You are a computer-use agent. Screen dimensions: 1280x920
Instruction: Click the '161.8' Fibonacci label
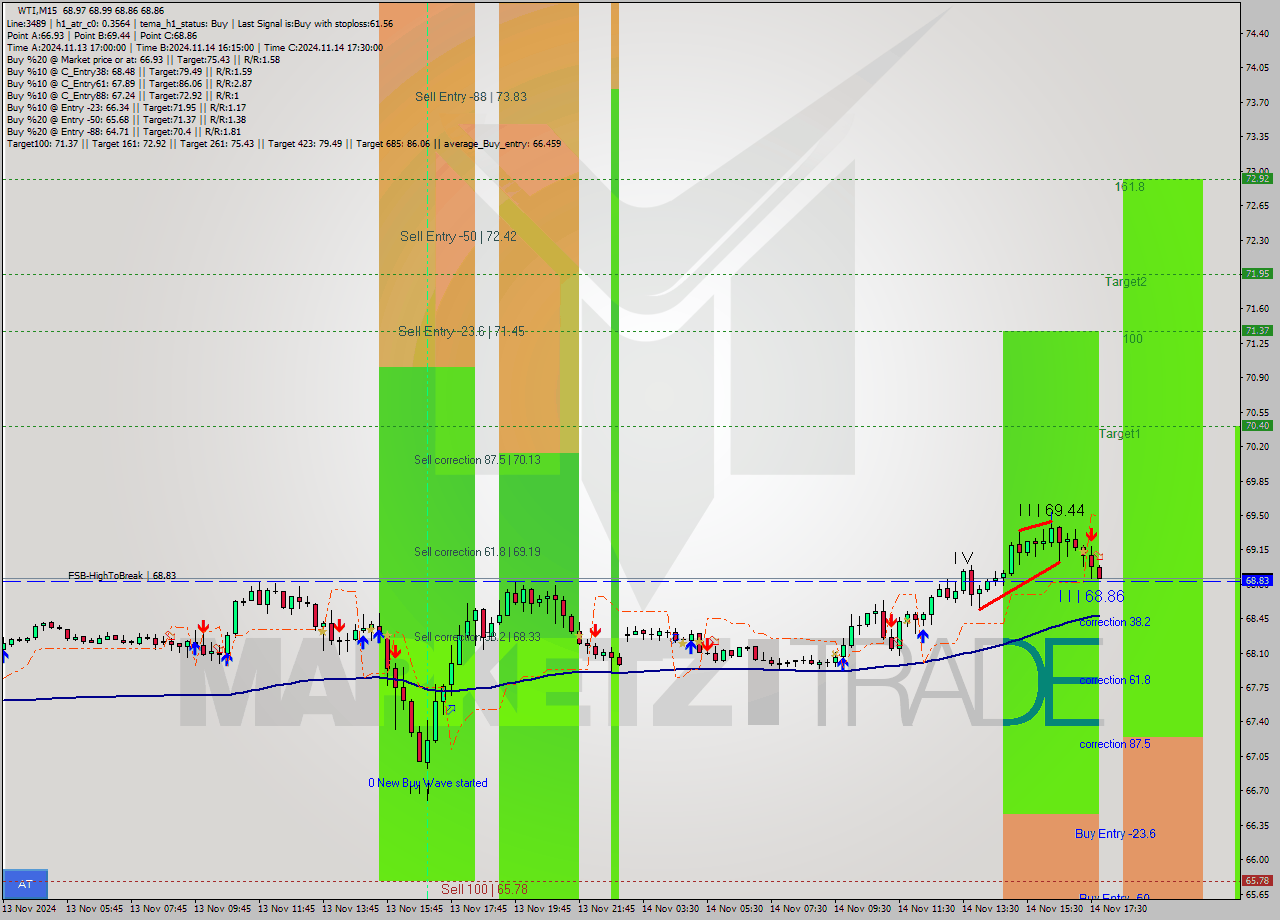coord(1130,187)
